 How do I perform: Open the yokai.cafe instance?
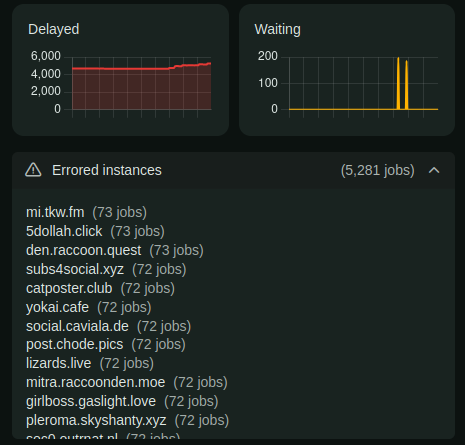tap(57, 307)
